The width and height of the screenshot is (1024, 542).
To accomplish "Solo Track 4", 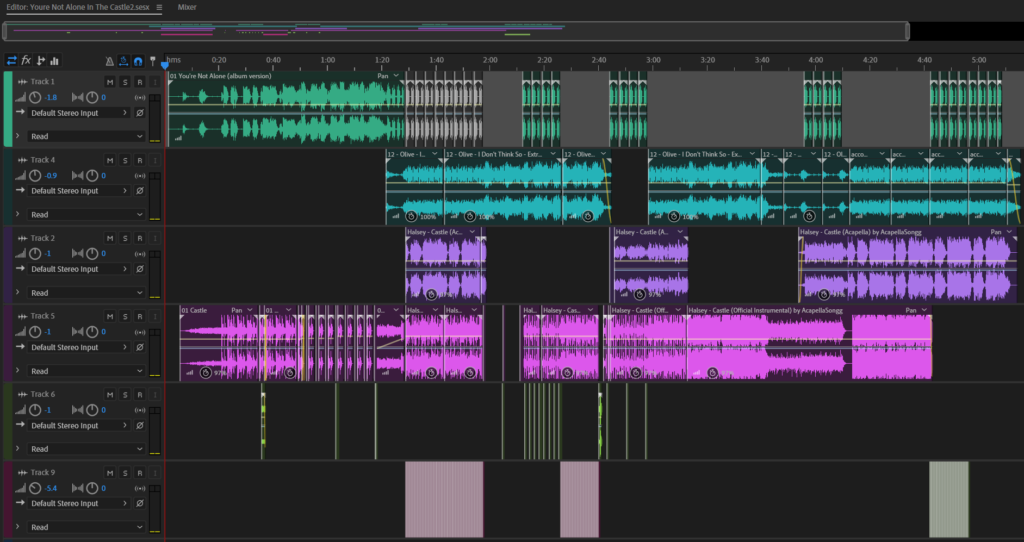I will (125, 160).
